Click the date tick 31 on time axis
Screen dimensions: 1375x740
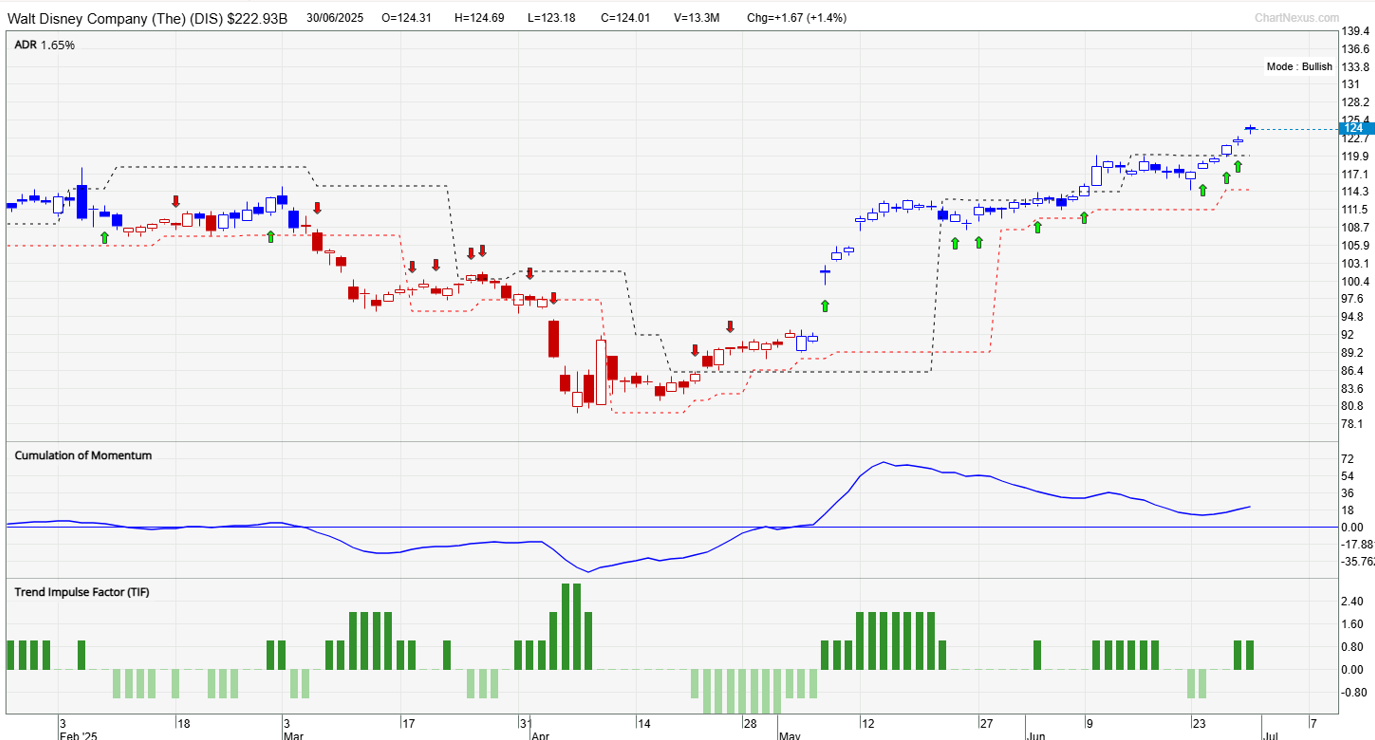[525, 722]
